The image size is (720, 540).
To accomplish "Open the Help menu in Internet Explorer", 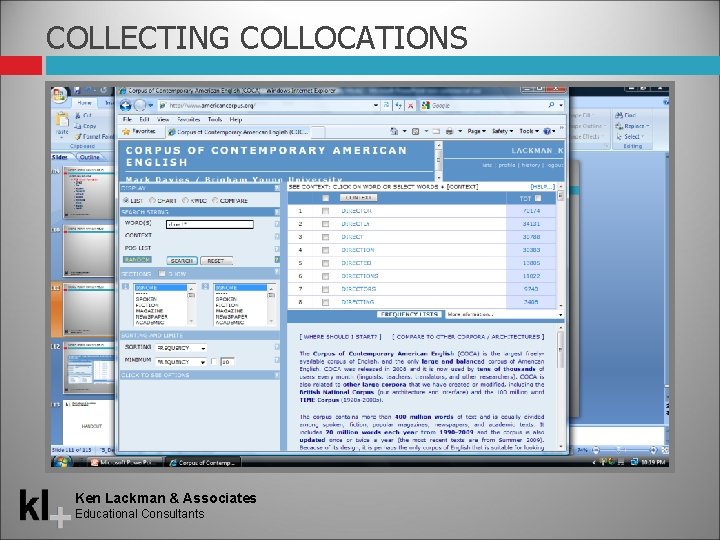I will click(236, 119).
